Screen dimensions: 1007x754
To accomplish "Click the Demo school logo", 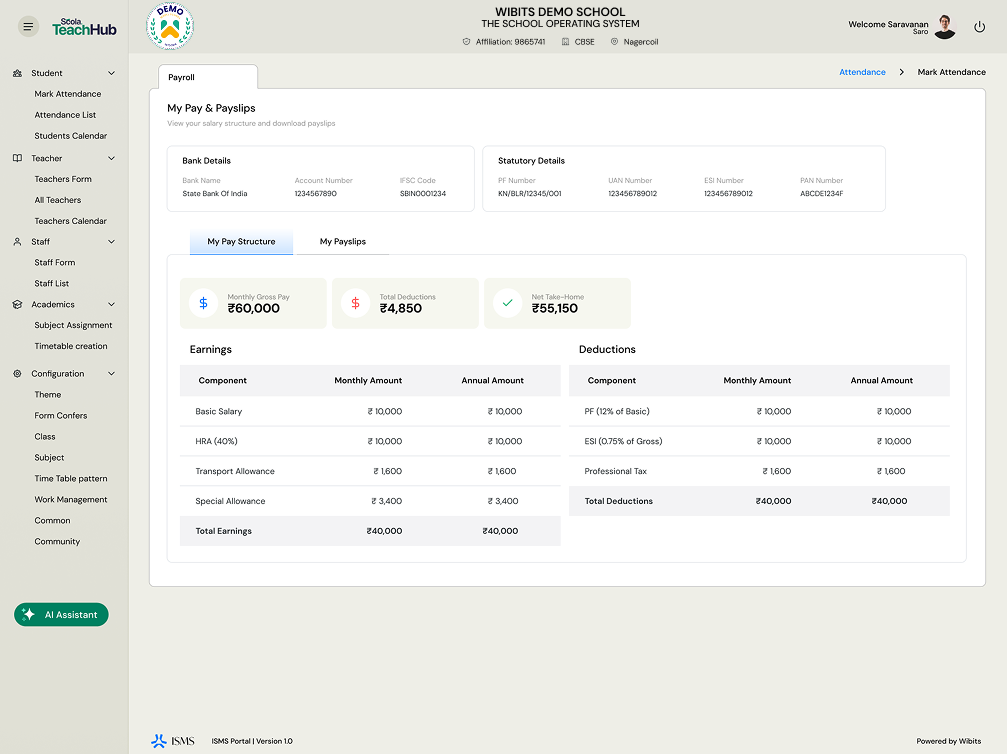I will tap(170, 27).
